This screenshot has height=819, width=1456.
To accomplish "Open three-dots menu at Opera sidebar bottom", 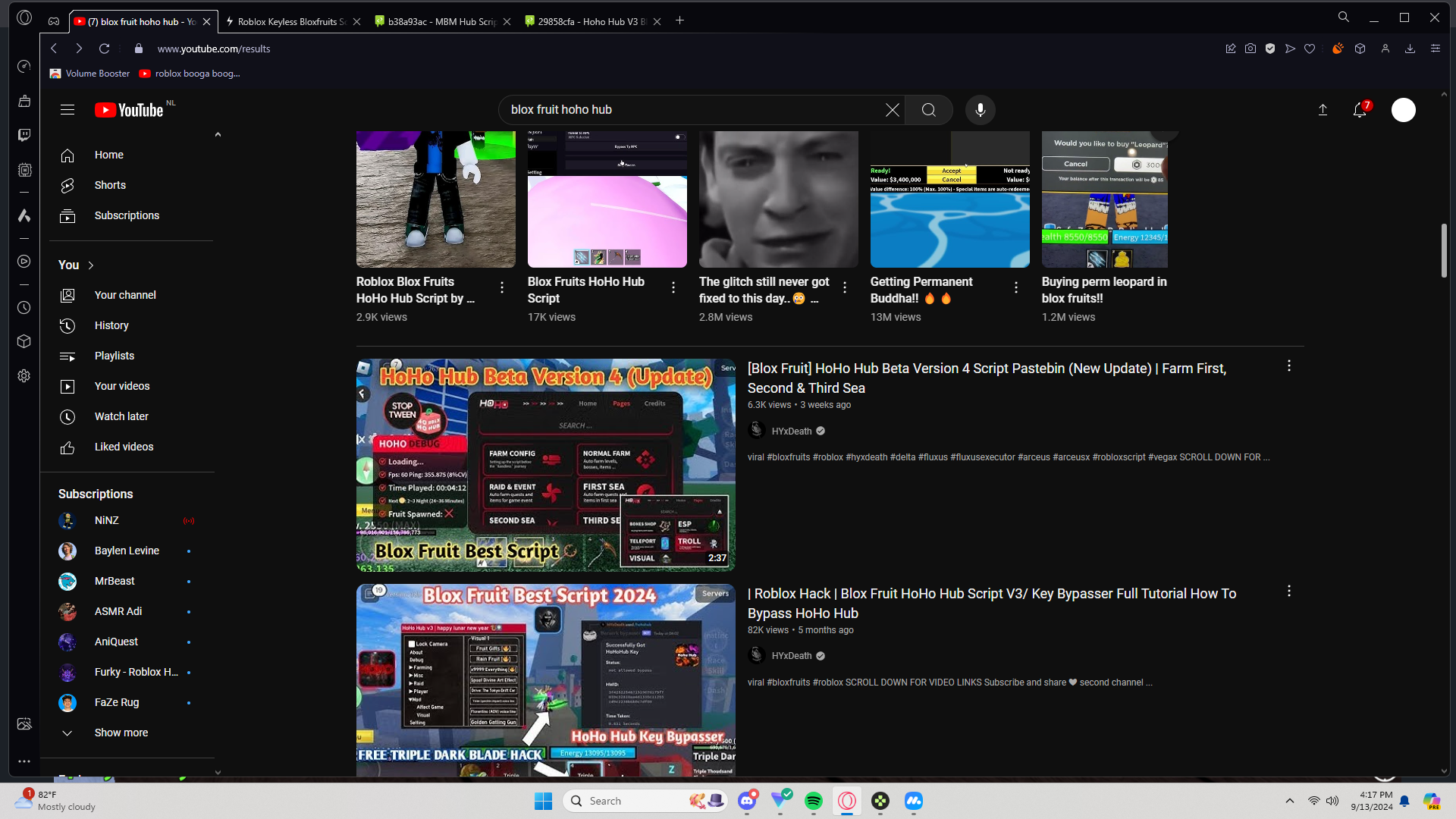I will pos(24,761).
